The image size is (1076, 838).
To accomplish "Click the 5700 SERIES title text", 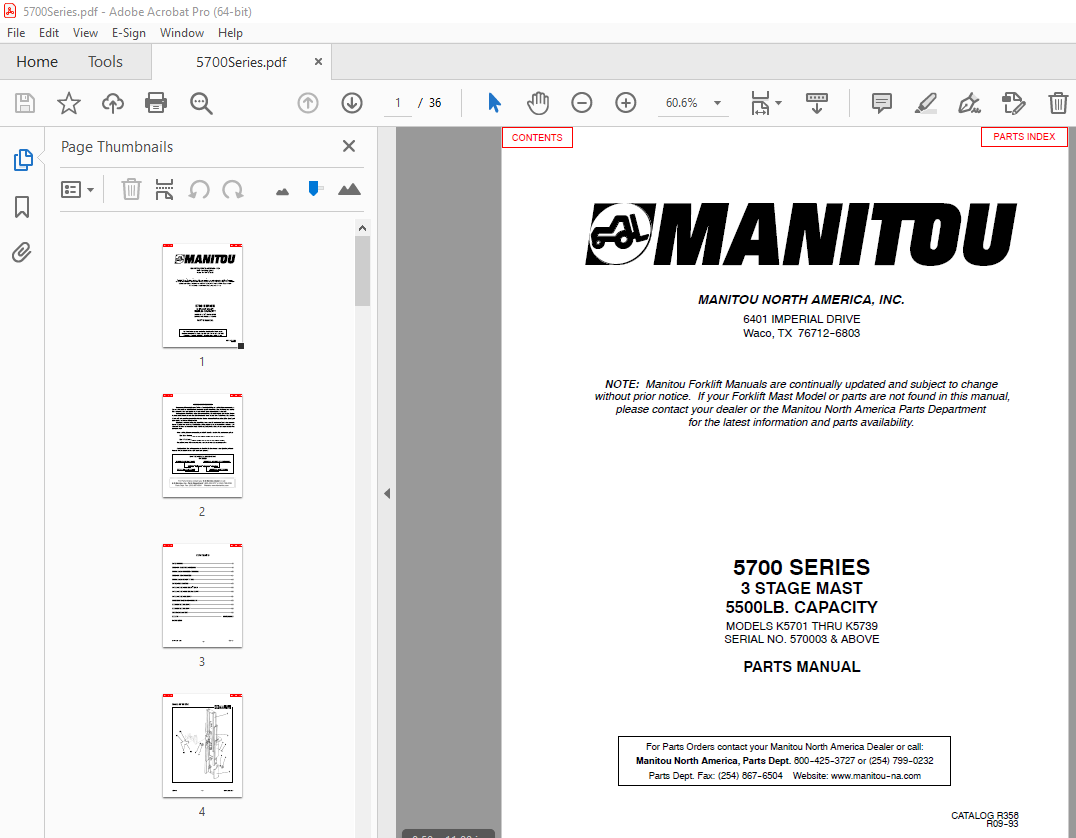I will coord(802,568).
